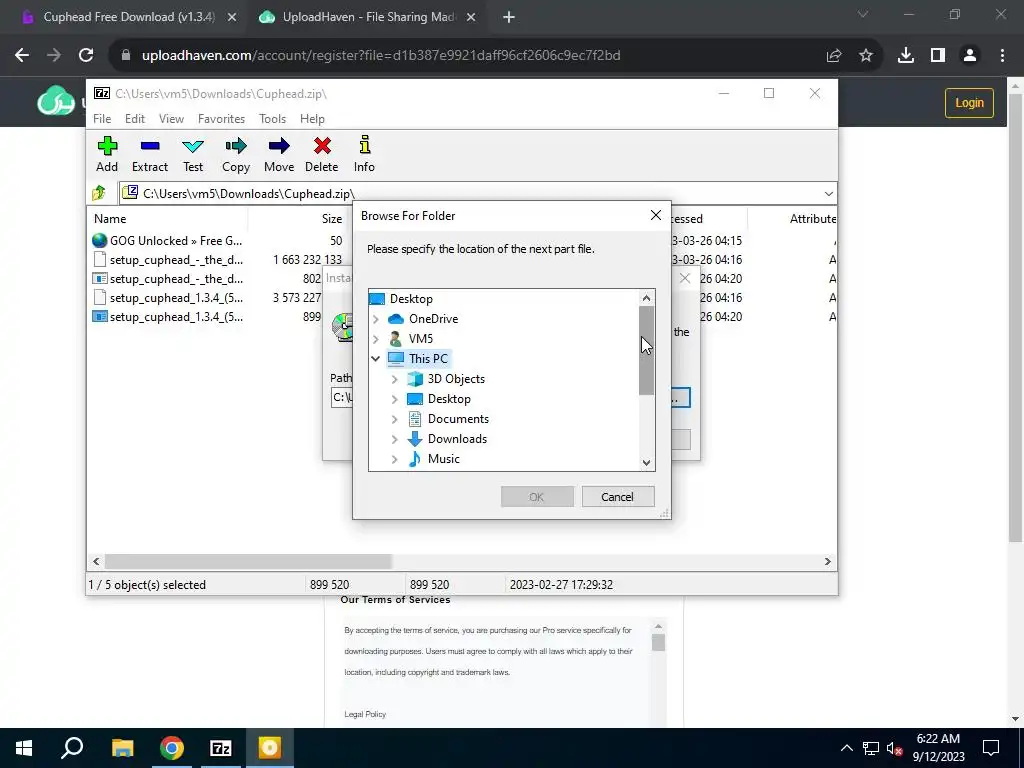This screenshot has width=1024, height=768.
Task: Click the Name column header
Action: pos(110,219)
